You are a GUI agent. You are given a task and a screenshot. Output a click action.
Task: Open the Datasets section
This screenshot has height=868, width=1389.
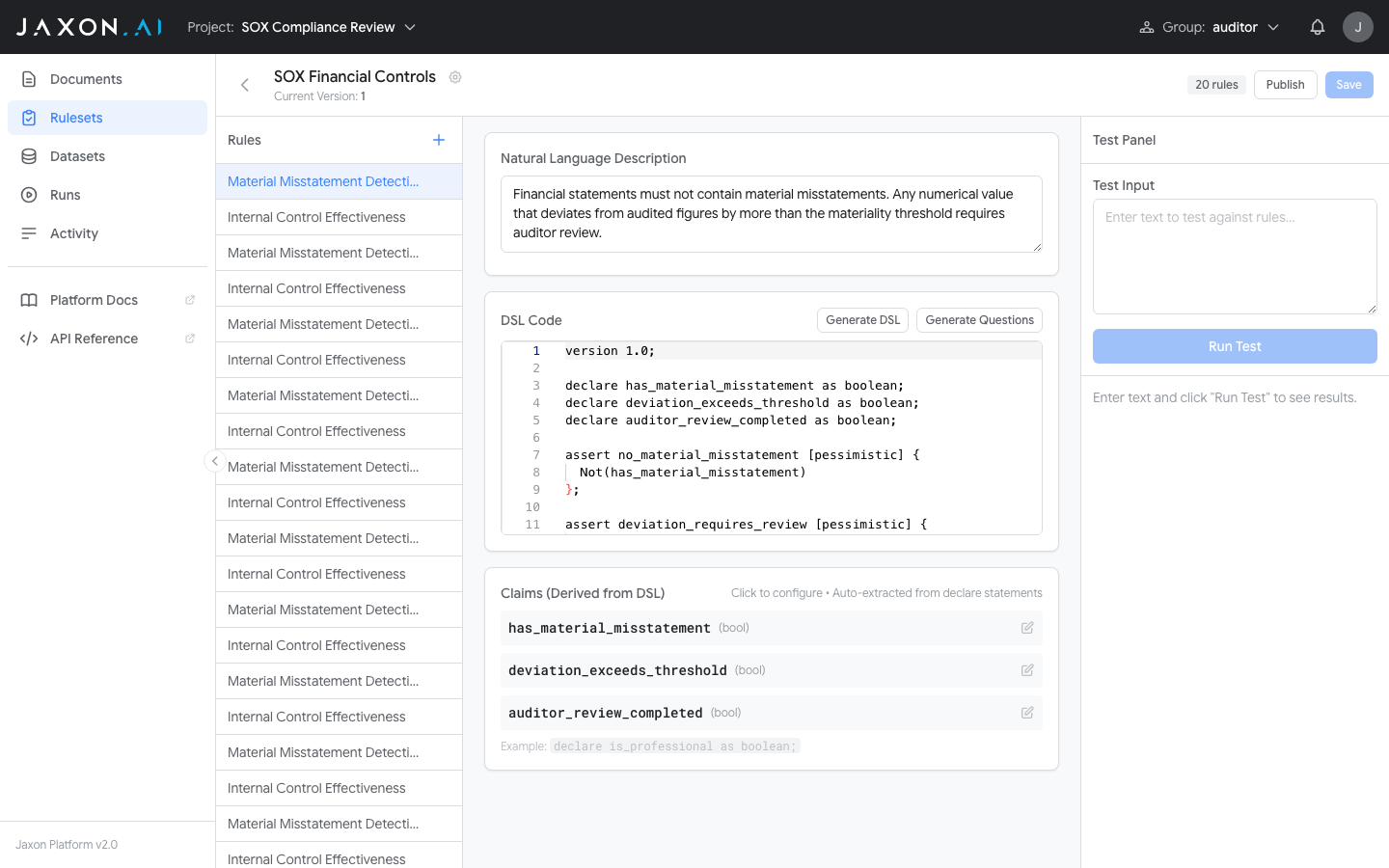coord(77,156)
